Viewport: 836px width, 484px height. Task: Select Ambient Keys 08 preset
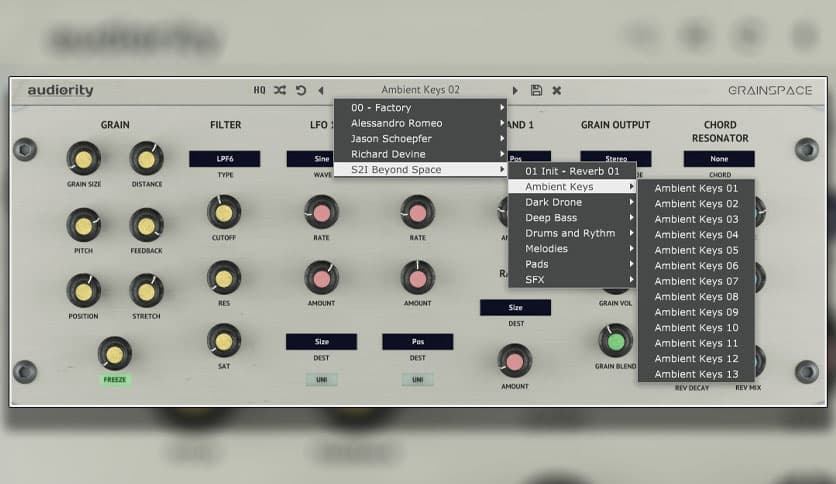pos(696,296)
